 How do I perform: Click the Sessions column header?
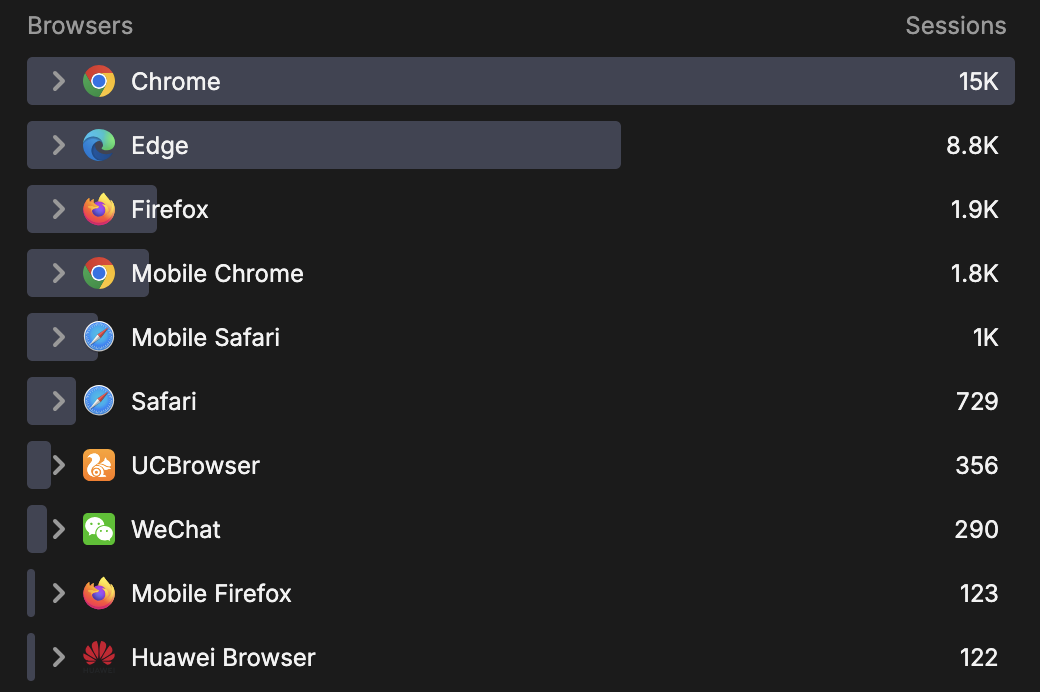click(x=955, y=26)
